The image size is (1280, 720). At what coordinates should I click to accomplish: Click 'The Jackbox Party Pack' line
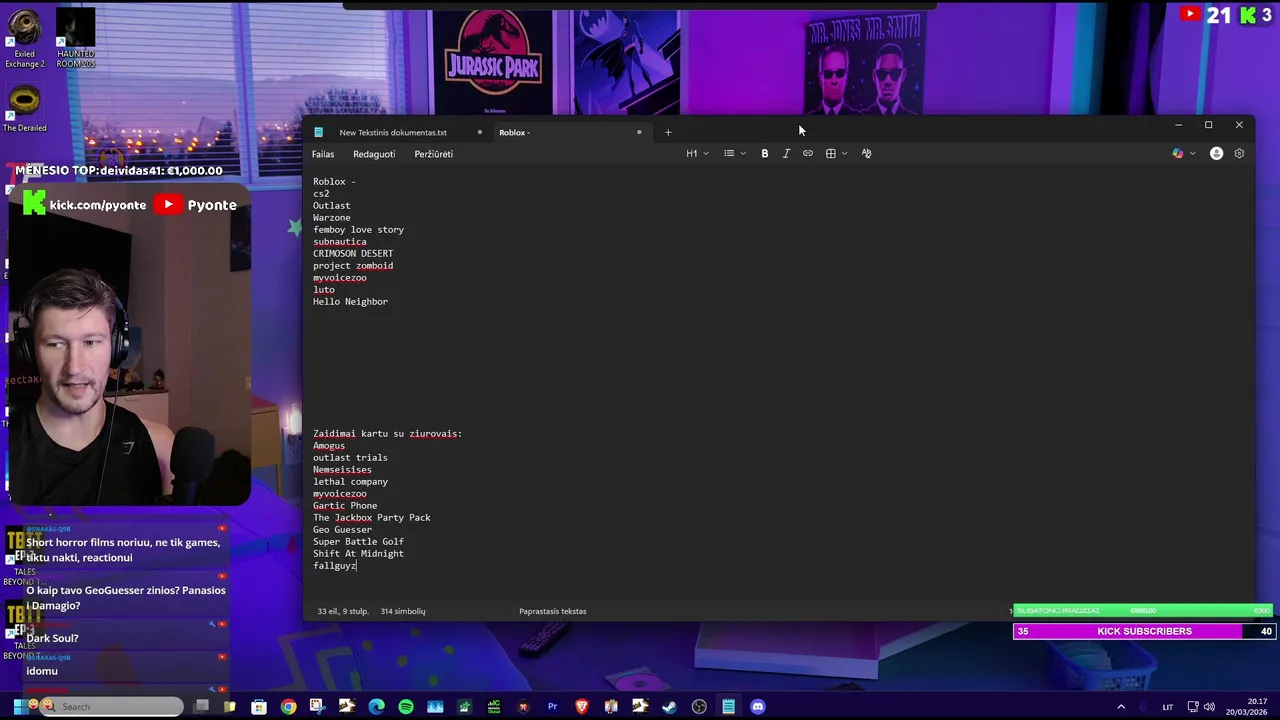pos(372,518)
